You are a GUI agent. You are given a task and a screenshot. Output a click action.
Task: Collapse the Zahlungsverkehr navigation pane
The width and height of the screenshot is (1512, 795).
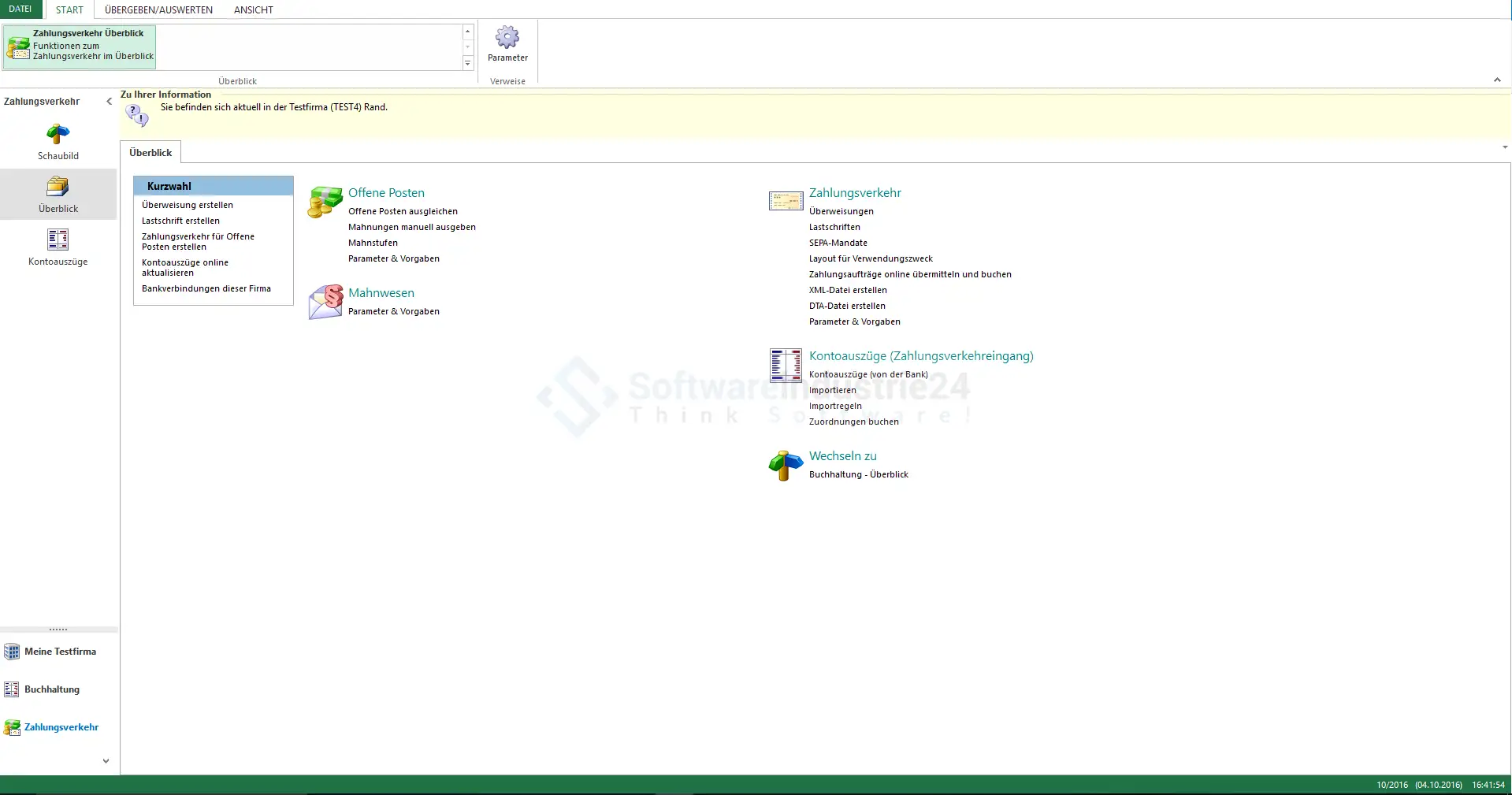coord(109,102)
